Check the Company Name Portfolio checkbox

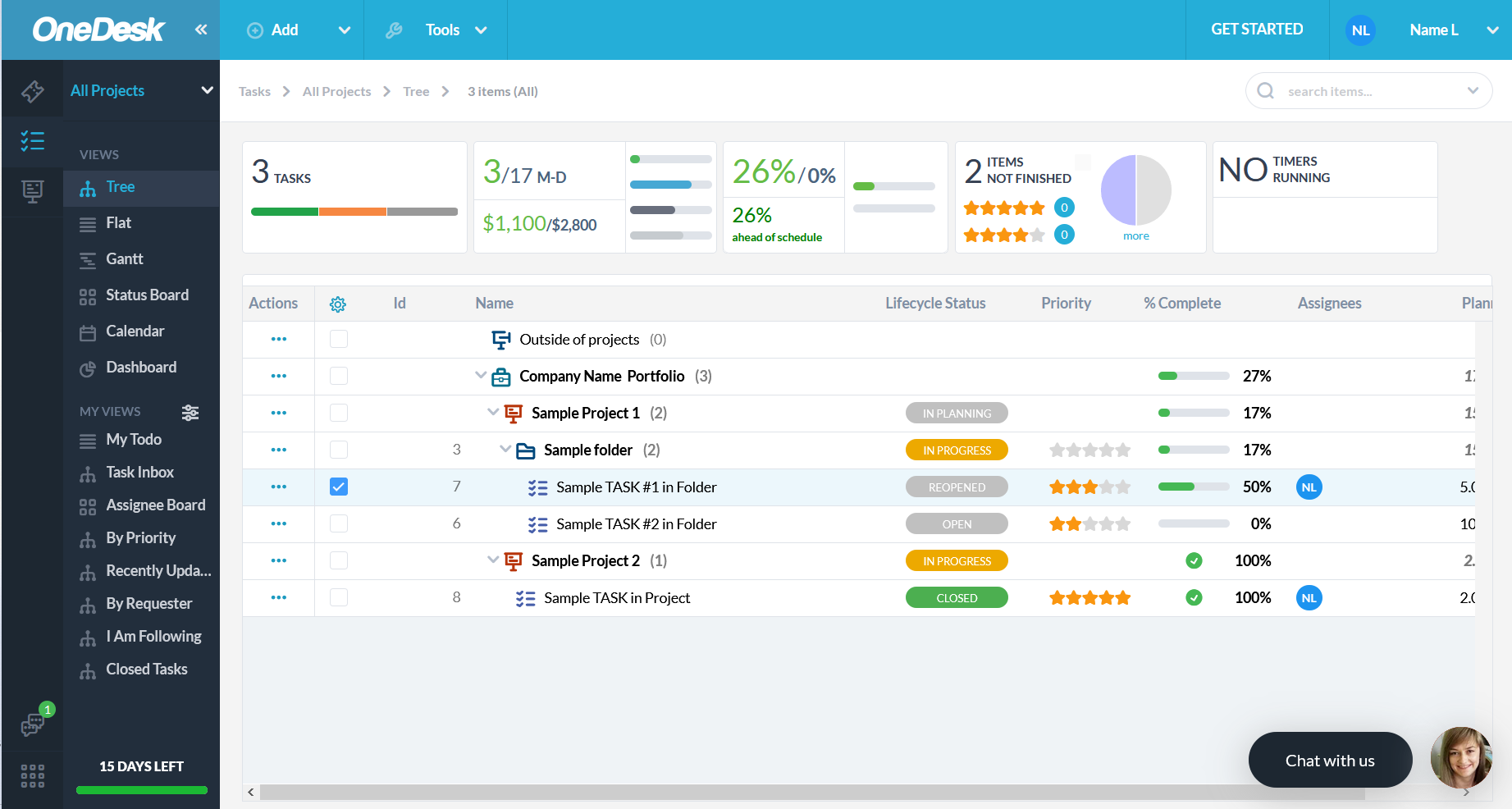[339, 376]
